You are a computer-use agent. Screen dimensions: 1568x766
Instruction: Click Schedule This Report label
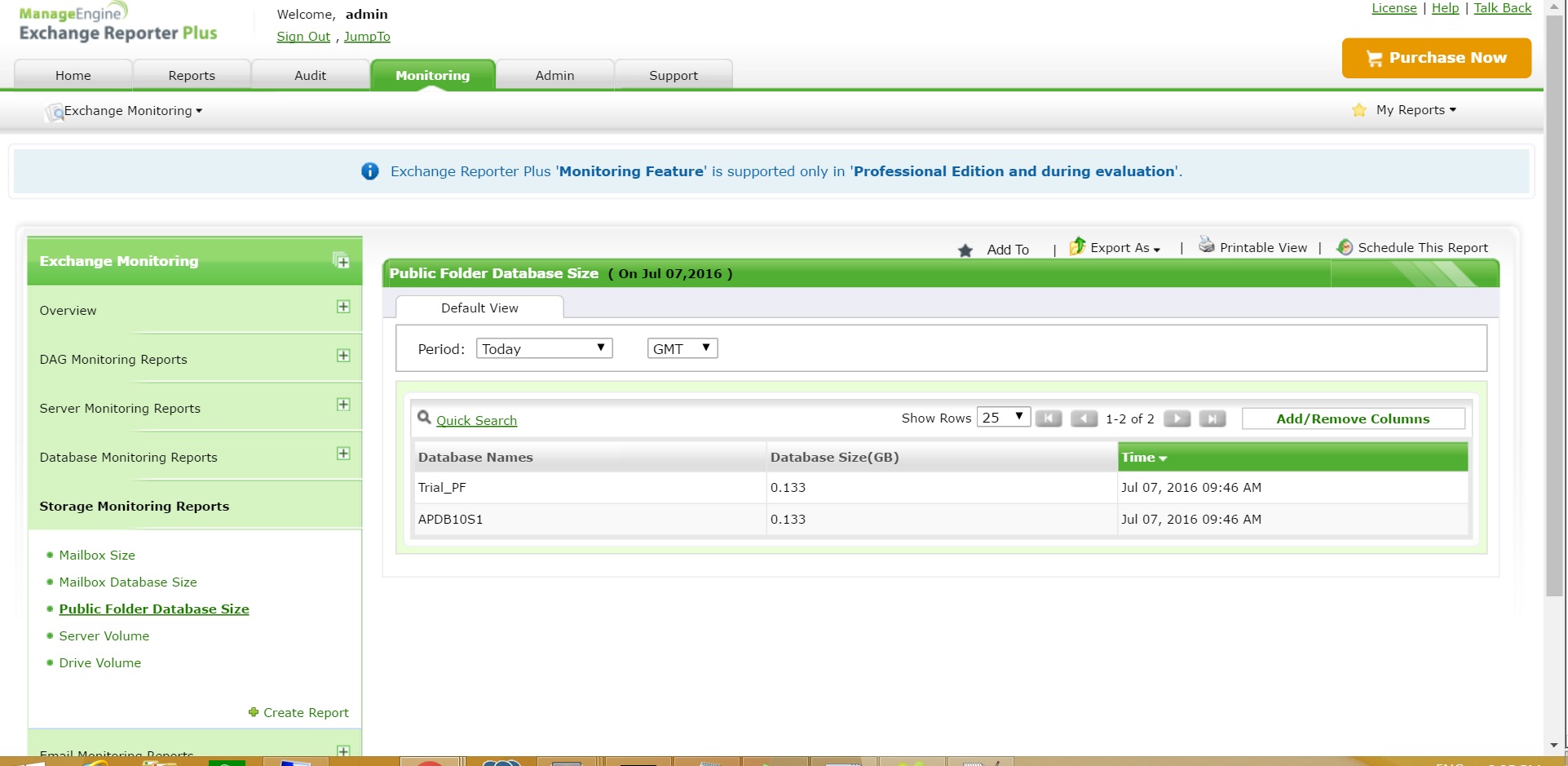[1423, 247]
